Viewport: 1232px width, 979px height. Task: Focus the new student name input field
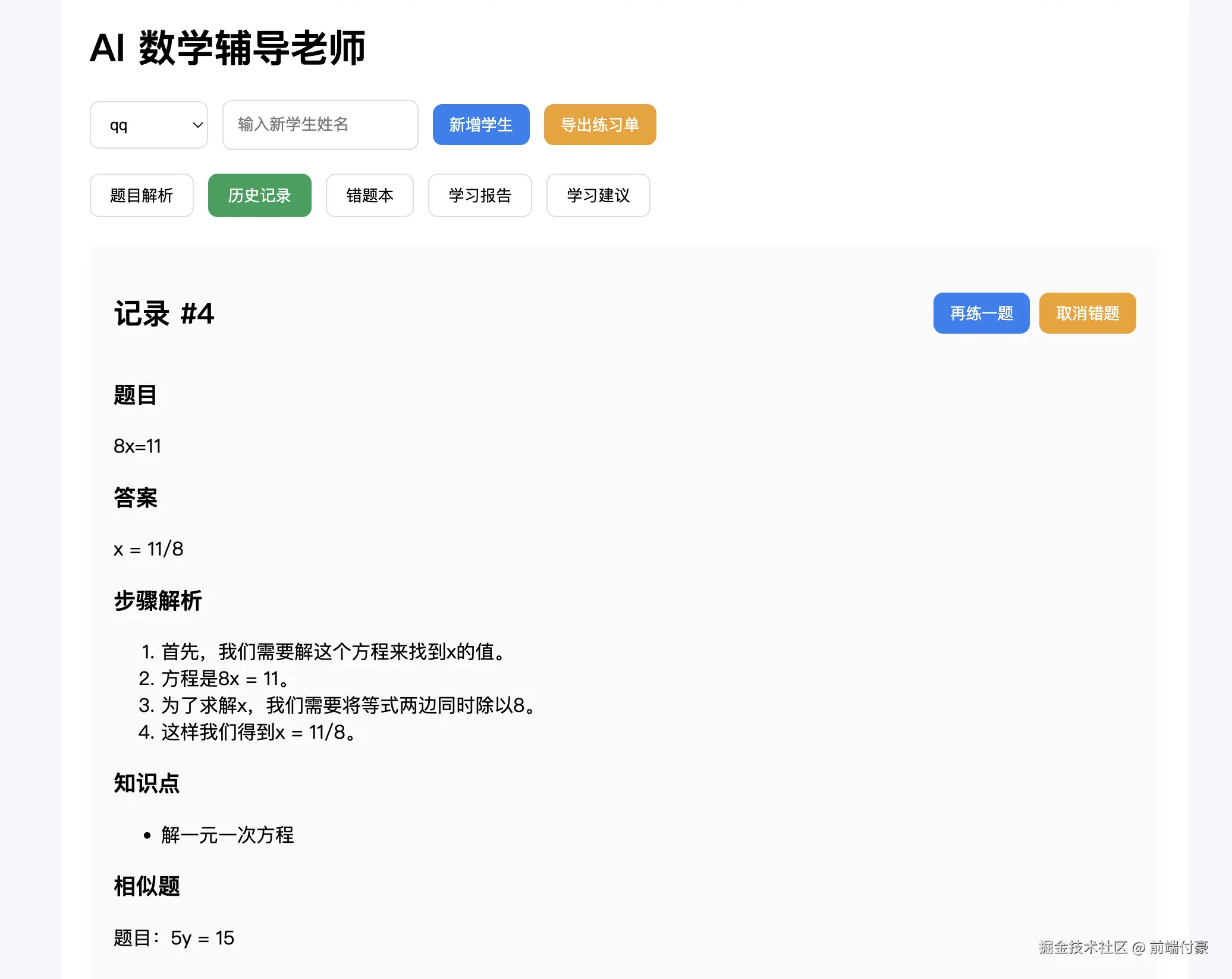click(x=320, y=125)
